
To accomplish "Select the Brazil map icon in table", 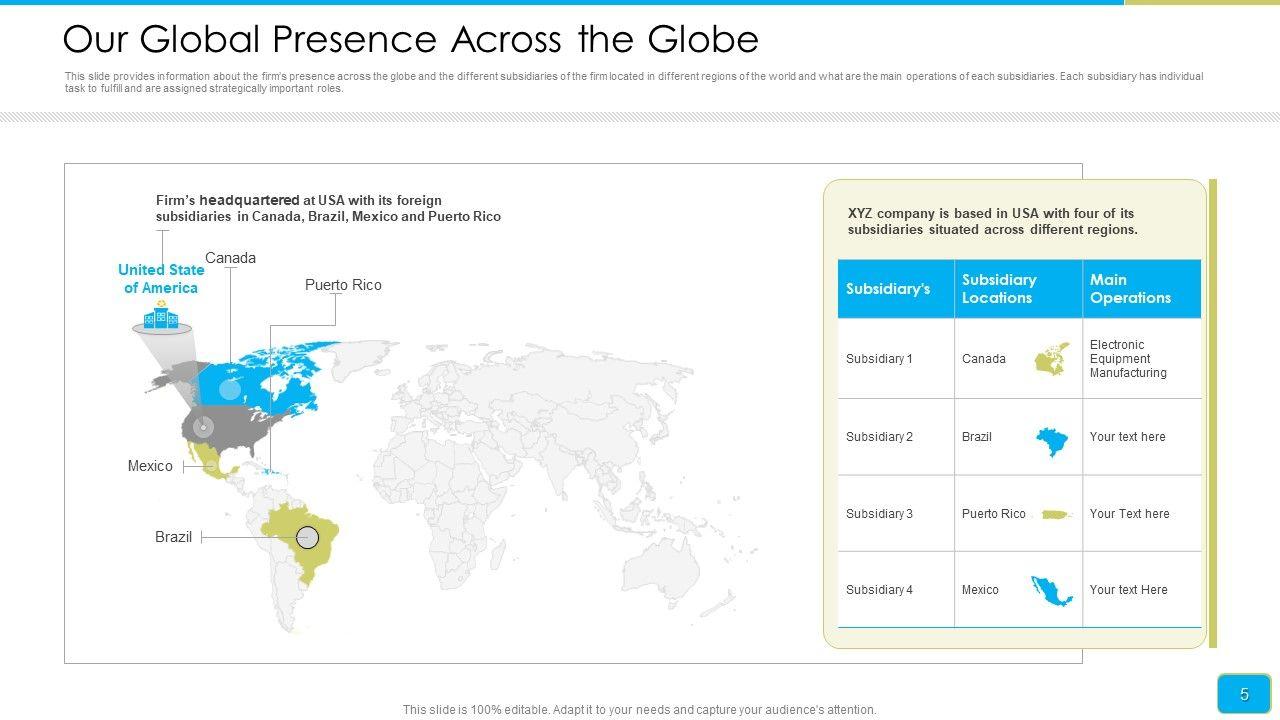I will (x=1051, y=440).
